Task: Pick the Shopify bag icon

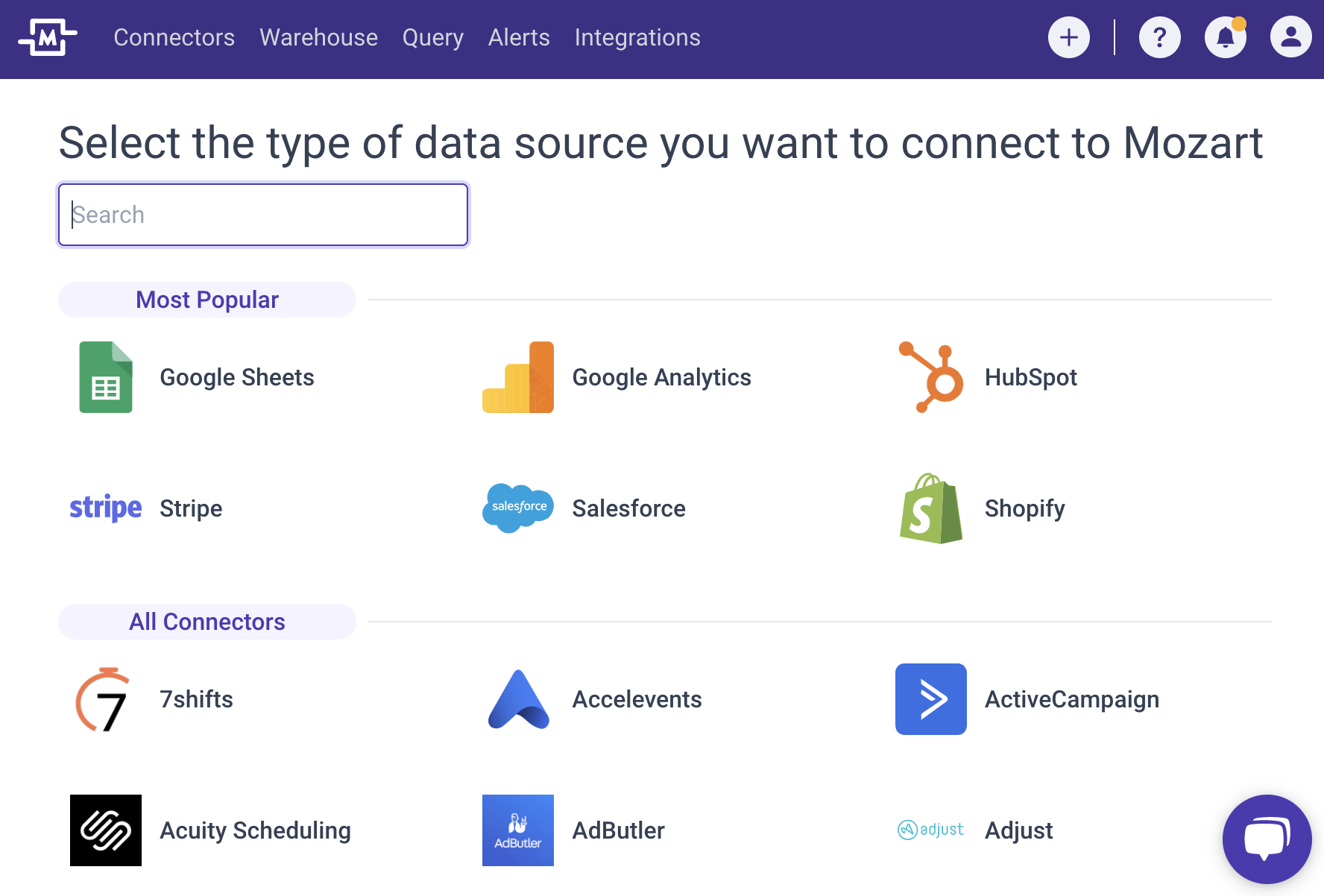Action: [x=931, y=508]
